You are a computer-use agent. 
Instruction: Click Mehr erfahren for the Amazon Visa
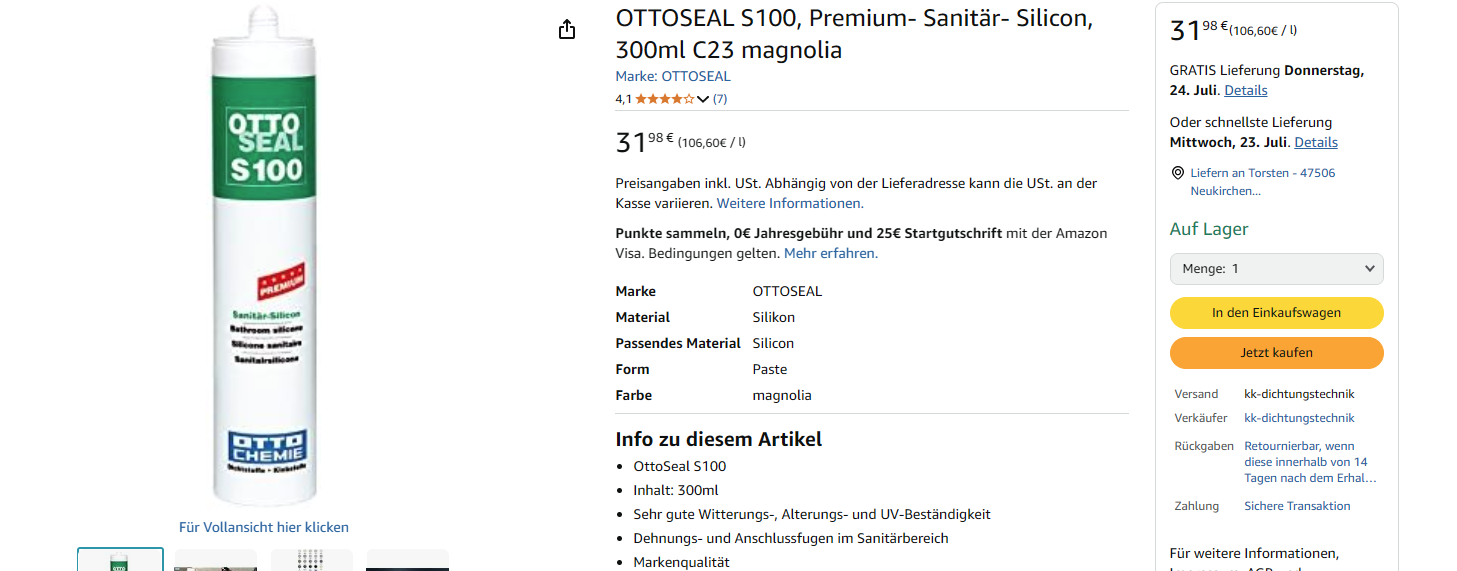click(x=831, y=253)
